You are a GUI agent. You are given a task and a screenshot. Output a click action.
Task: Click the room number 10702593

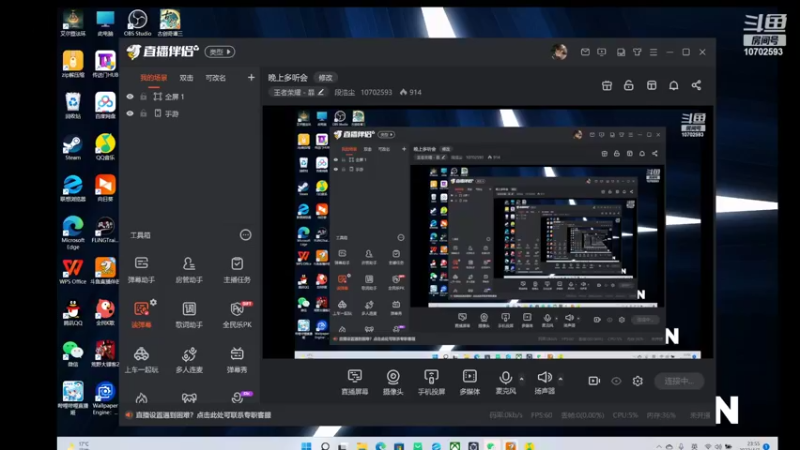click(x=376, y=92)
